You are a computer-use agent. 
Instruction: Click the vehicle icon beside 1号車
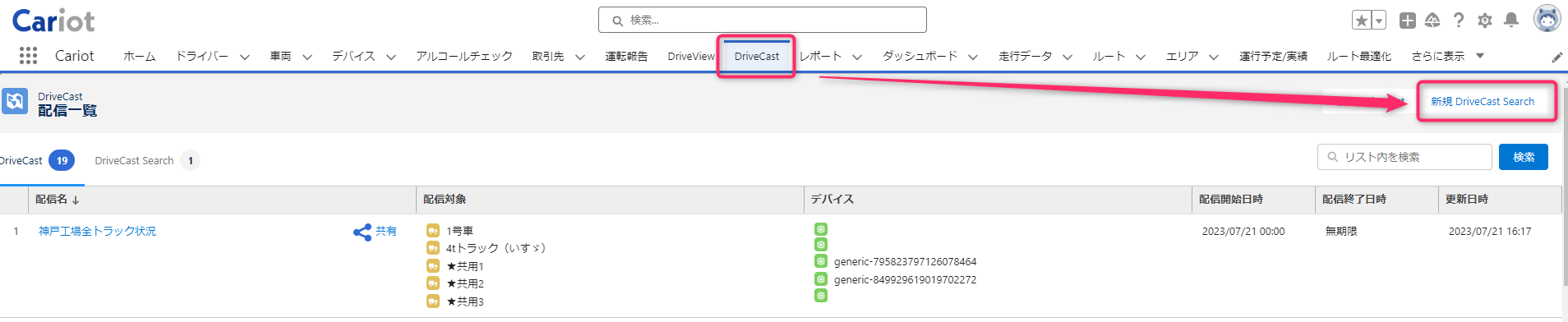click(x=433, y=231)
